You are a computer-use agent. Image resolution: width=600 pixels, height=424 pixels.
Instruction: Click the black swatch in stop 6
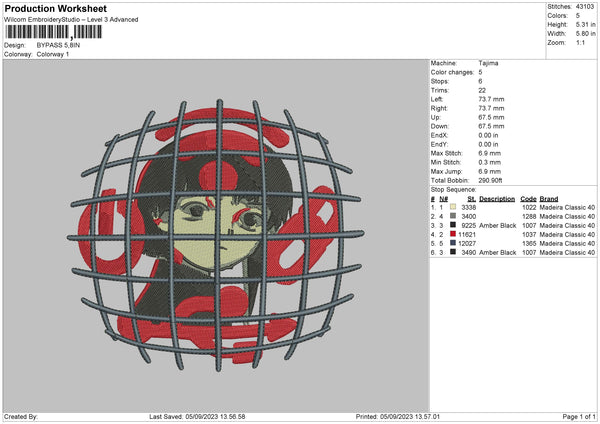point(453,252)
